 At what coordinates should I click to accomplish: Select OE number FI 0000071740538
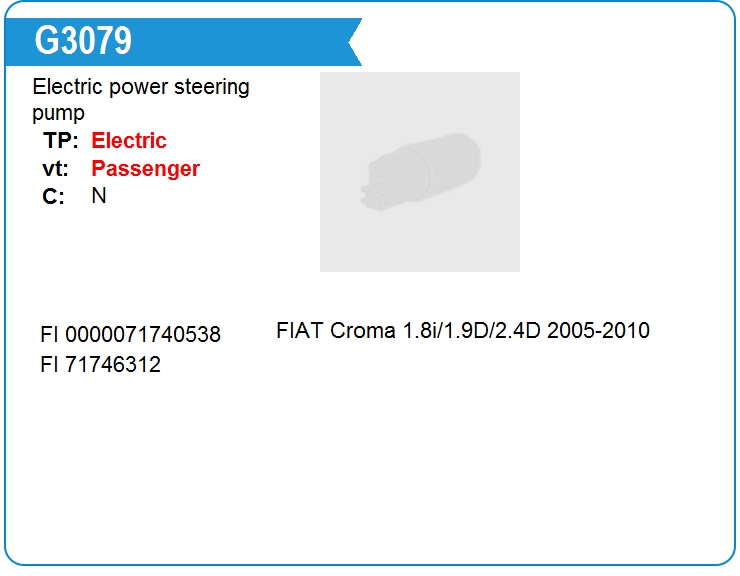point(130,334)
